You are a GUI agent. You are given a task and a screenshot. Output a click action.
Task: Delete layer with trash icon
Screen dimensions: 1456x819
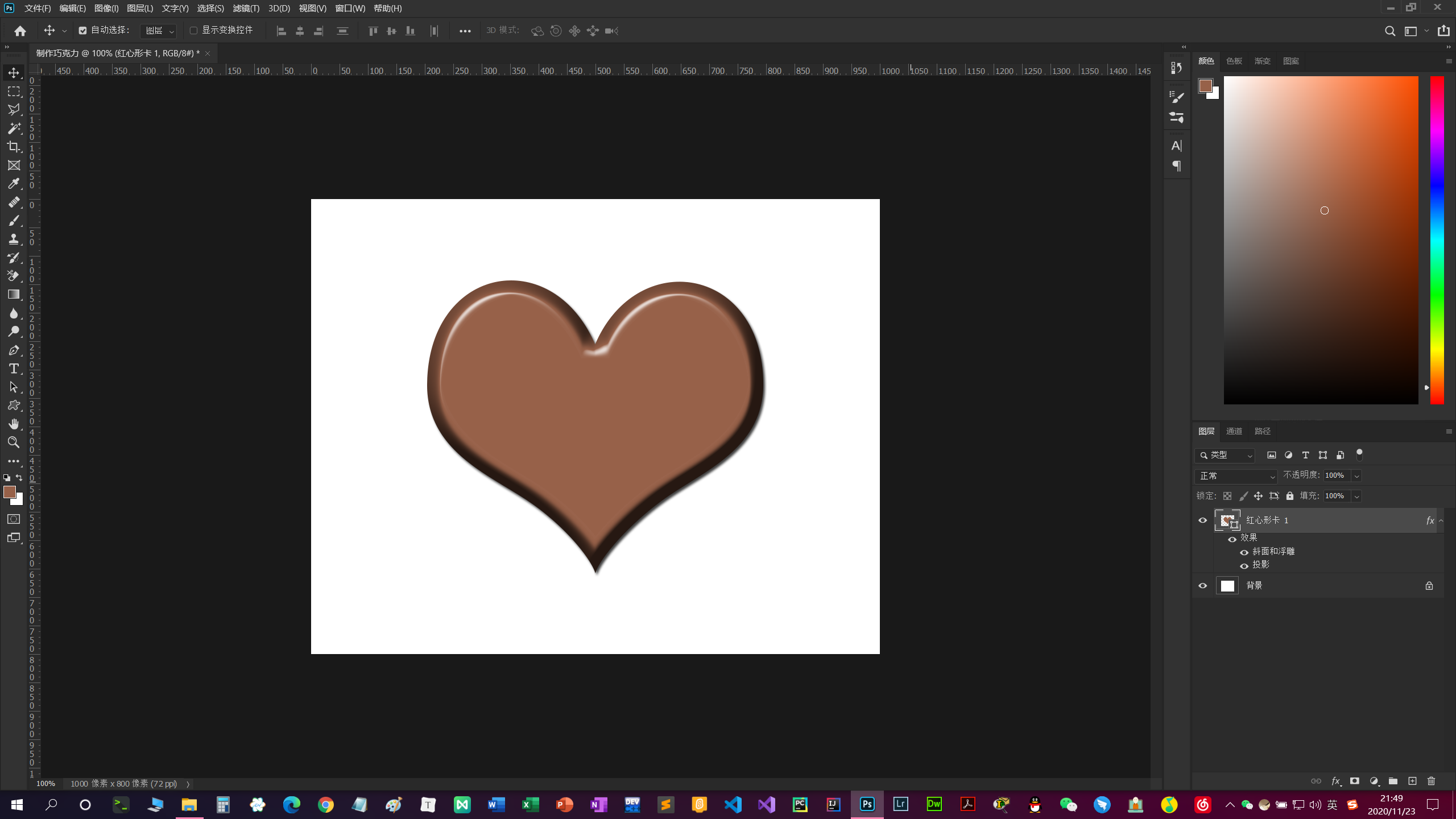(1432, 781)
